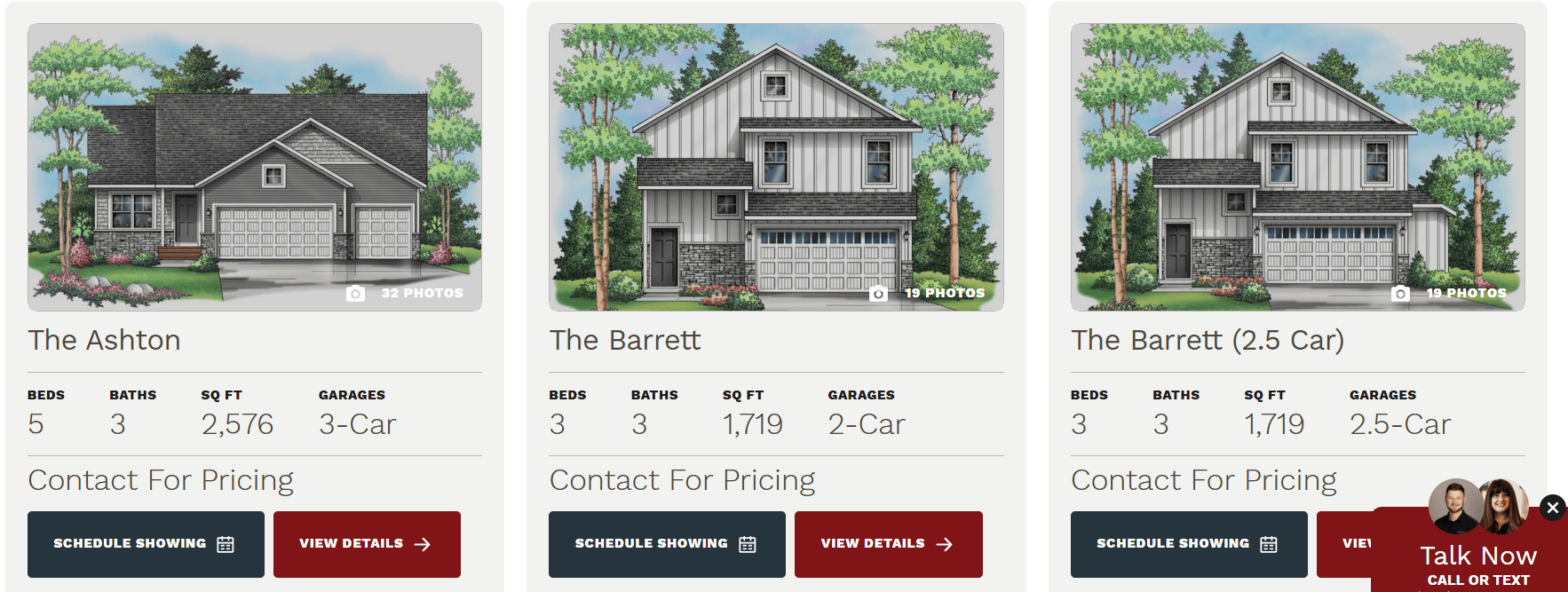Click the agent avatars on chat widget
The height and width of the screenshot is (592, 1568).
[1478, 506]
